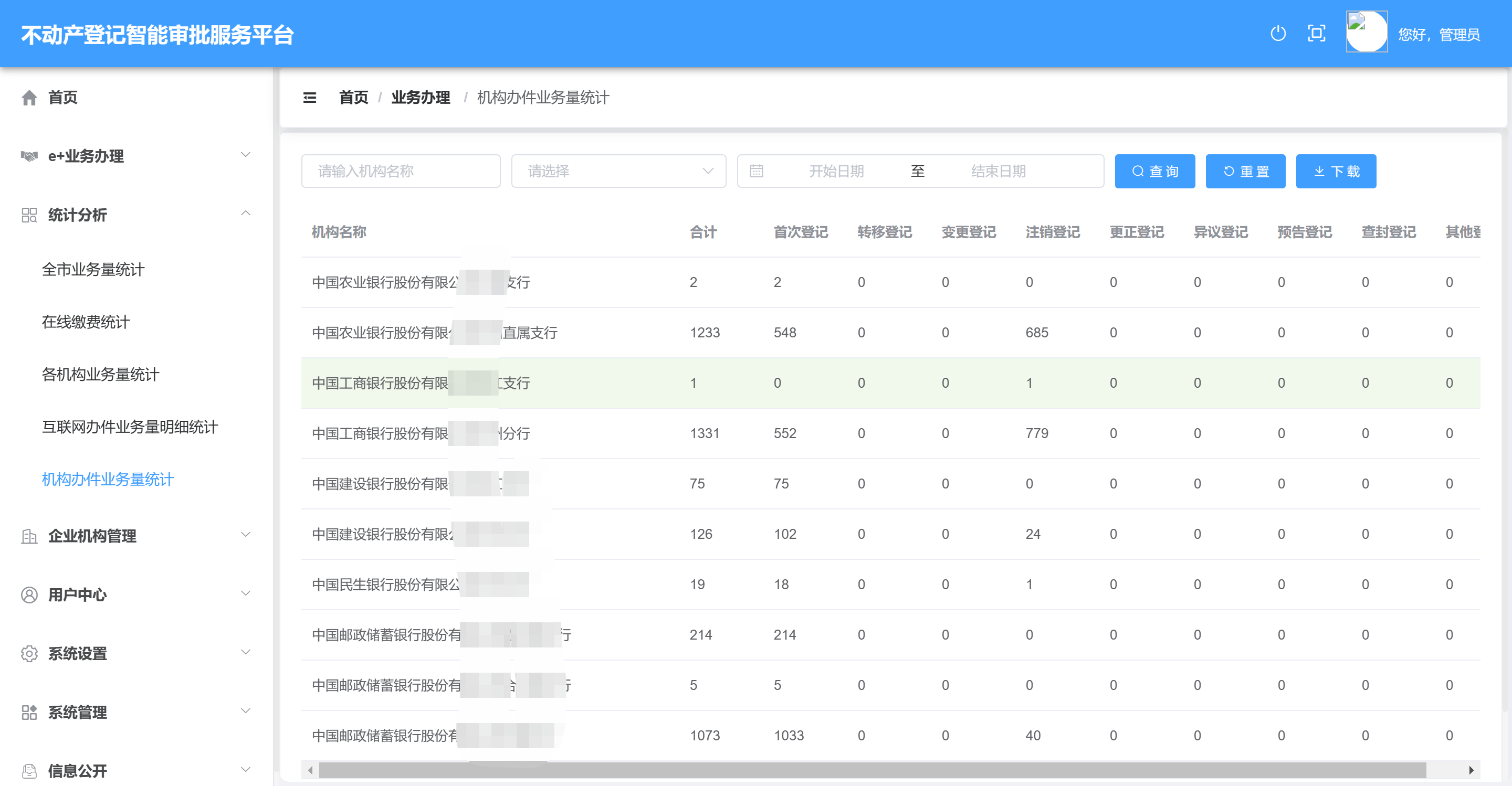Click the 机构名称 column header
This screenshot has width=1512, height=786.
click(339, 232)
